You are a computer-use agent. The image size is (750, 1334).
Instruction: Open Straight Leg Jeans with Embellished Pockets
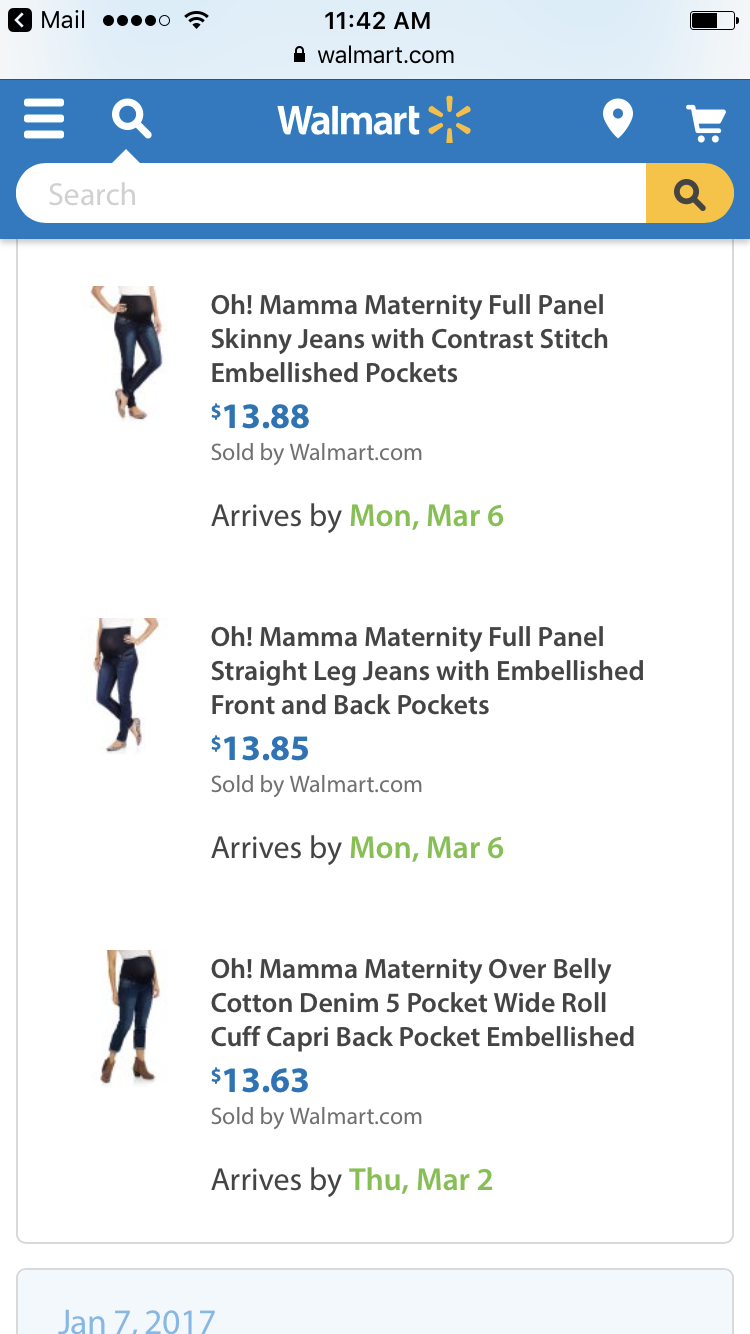pyautogui.click(x=426, y=671)
